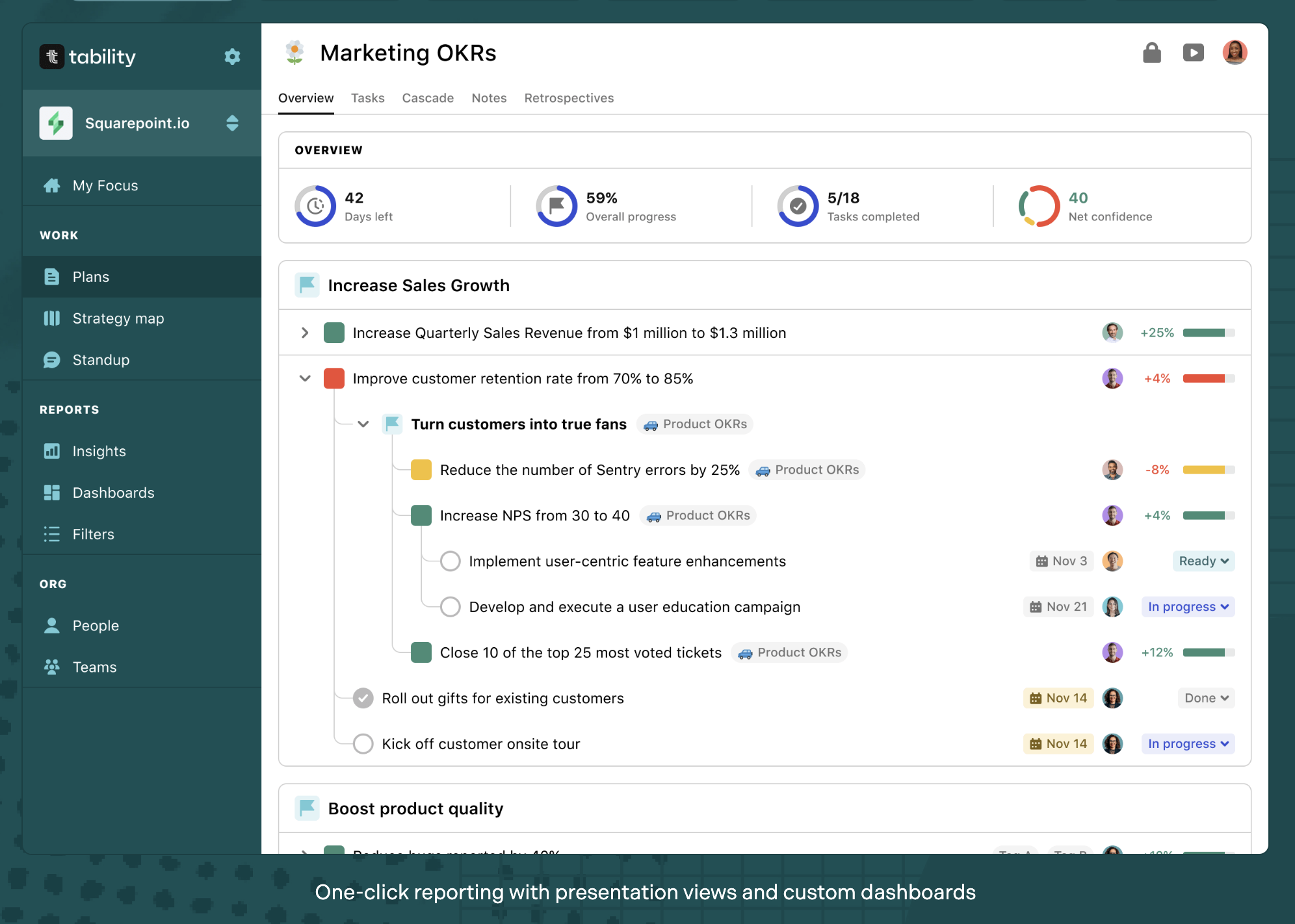Screen dimensions: 1295x924
Task: Open Dashboards in sidebar
Action: point(113,493)
